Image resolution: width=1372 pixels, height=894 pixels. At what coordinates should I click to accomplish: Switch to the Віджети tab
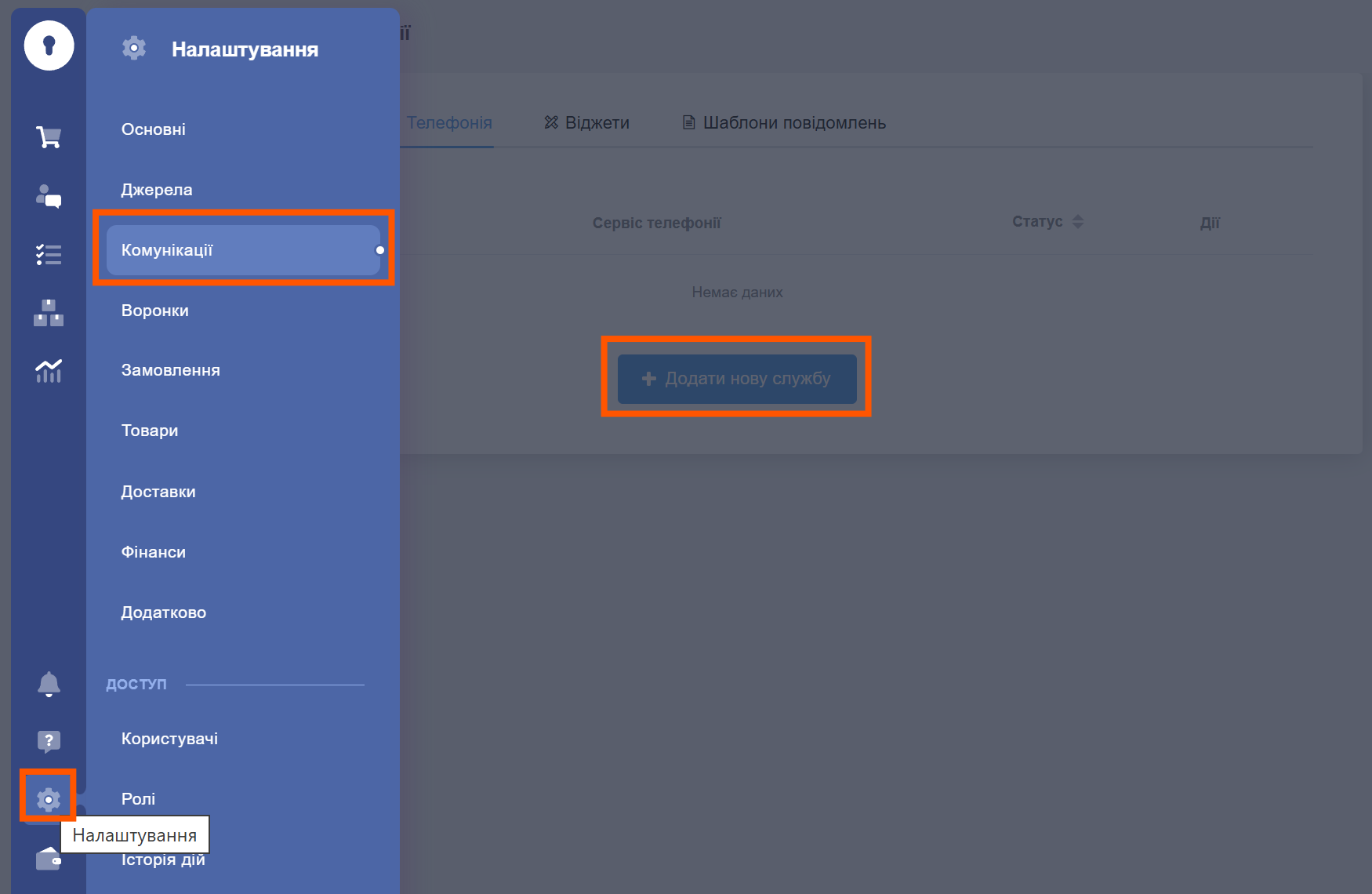[586, 123]
